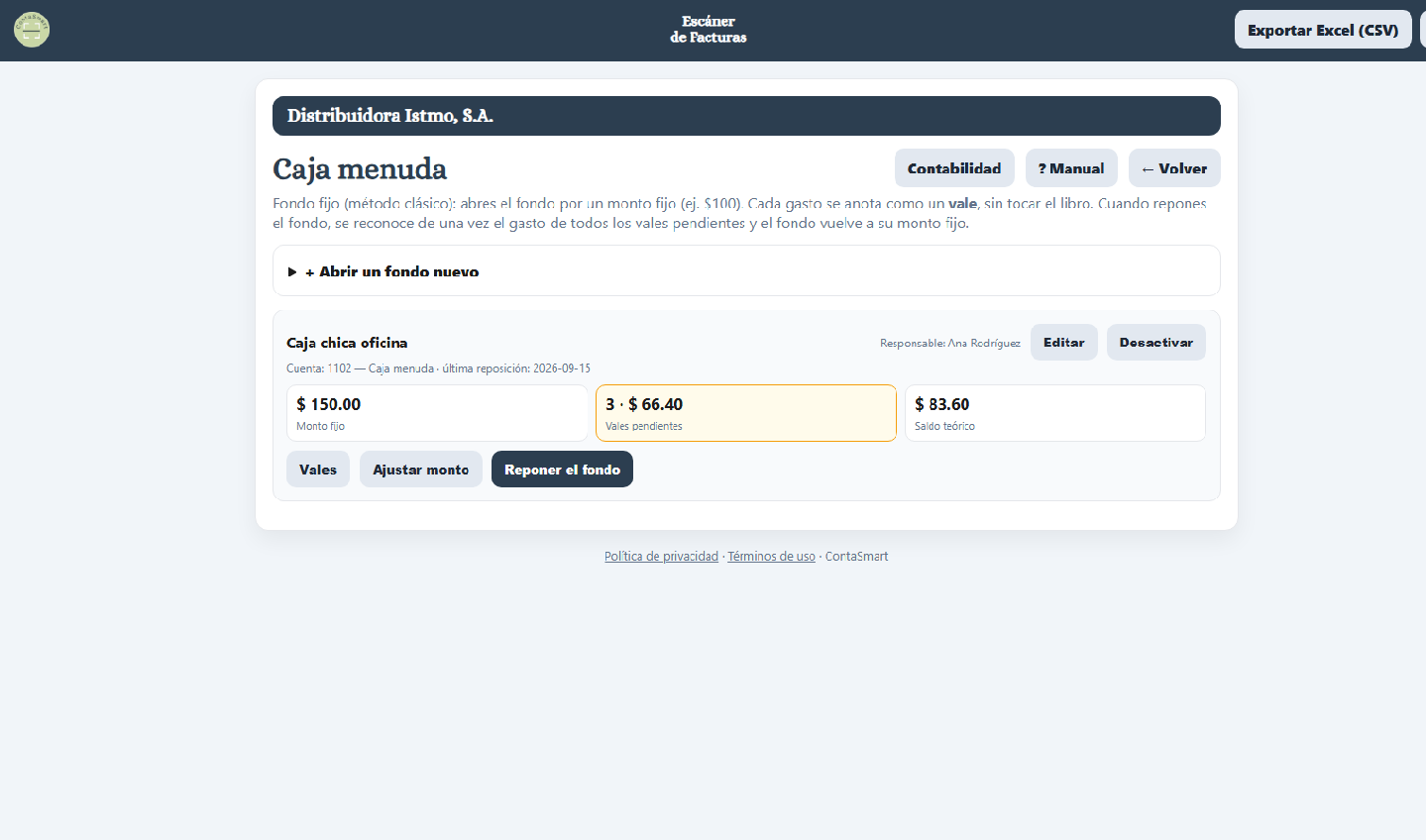
Task: Go back with the Volver button
Action: point(1174,168)
